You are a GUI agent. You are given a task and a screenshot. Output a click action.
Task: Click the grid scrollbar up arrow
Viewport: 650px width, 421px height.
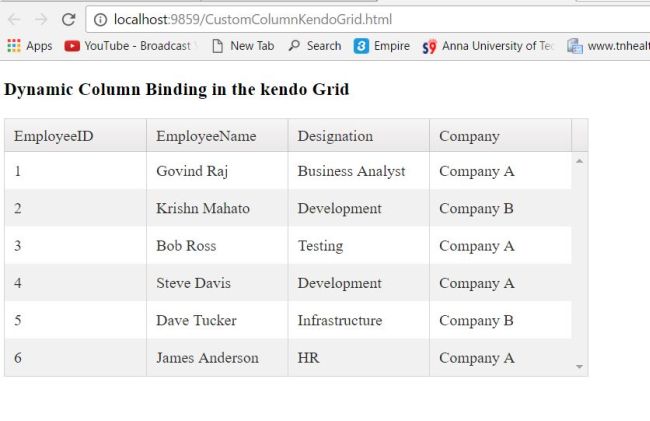coord(580,161)
